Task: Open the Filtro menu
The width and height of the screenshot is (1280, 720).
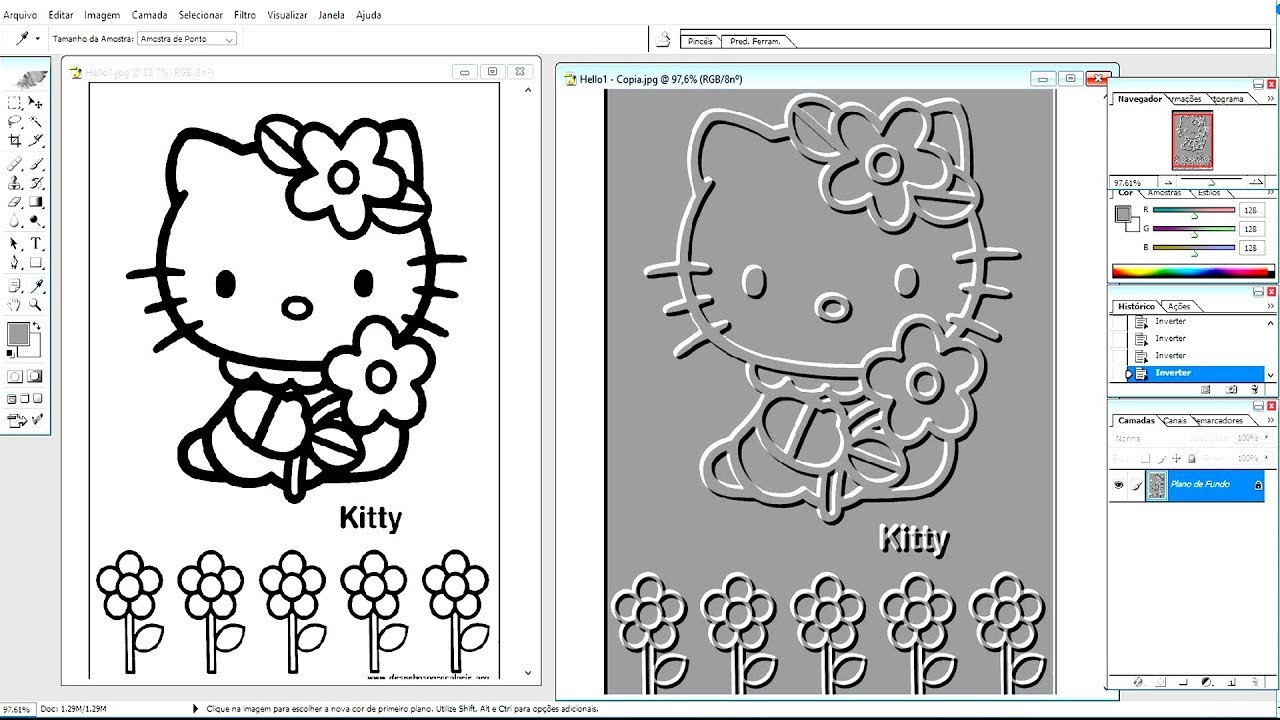Action: click(245, 15)
